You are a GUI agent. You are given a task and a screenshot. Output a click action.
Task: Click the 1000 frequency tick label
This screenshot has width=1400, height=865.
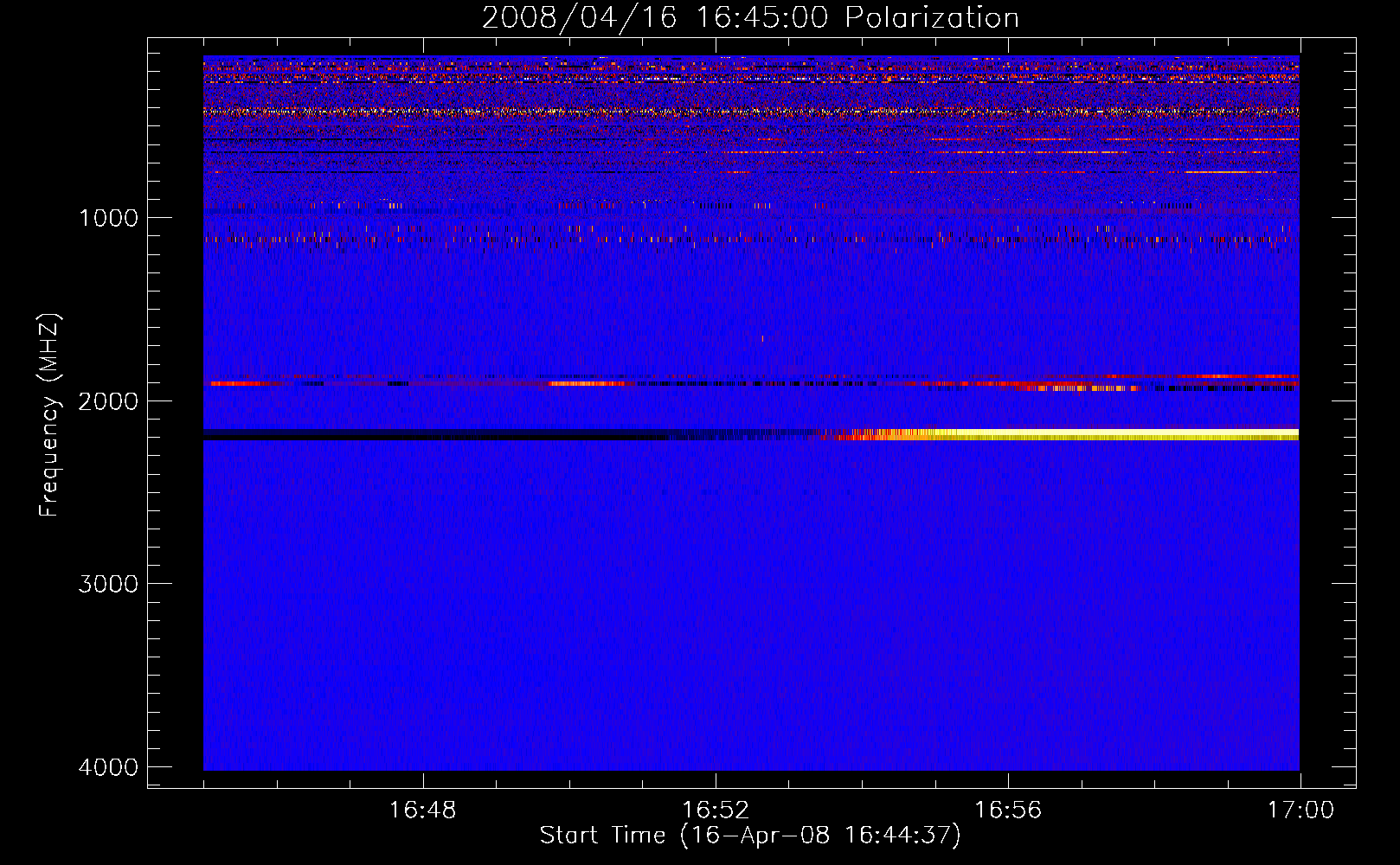[x=108, y=218]
